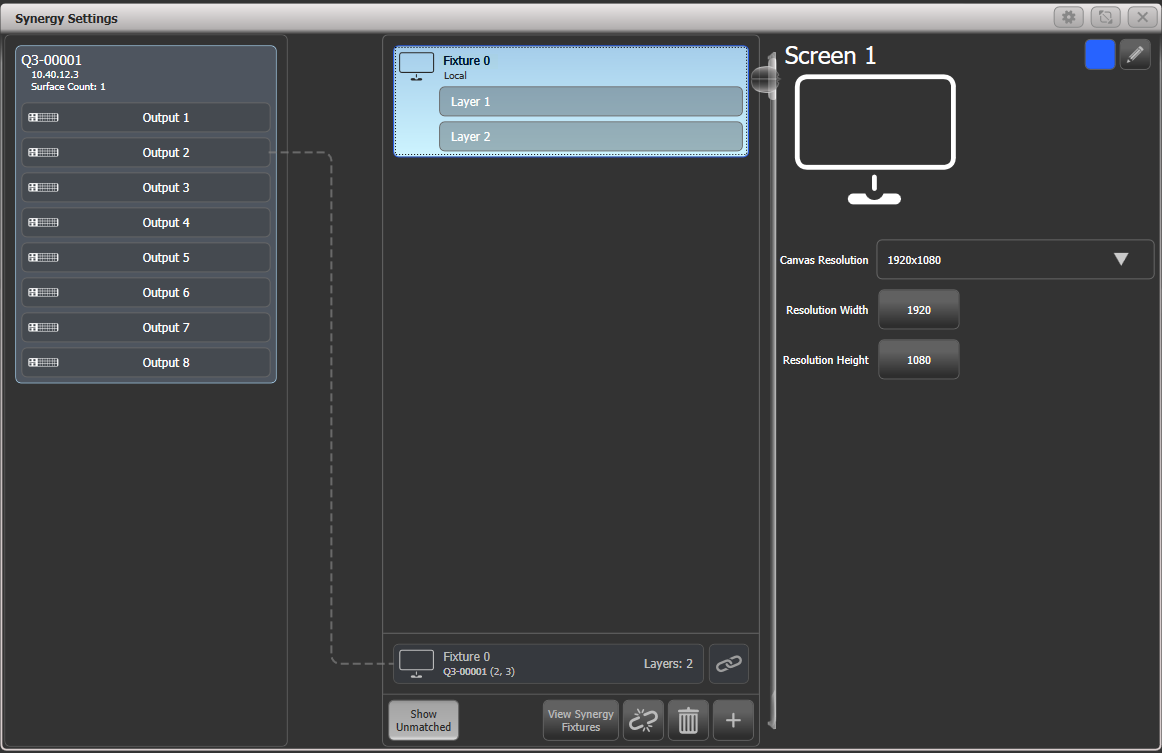Image resolution: width=1162 pixels, height=753 pixels.
Task: Open the Screen 1 edit pencil icon
Action: coord(1135,55)
